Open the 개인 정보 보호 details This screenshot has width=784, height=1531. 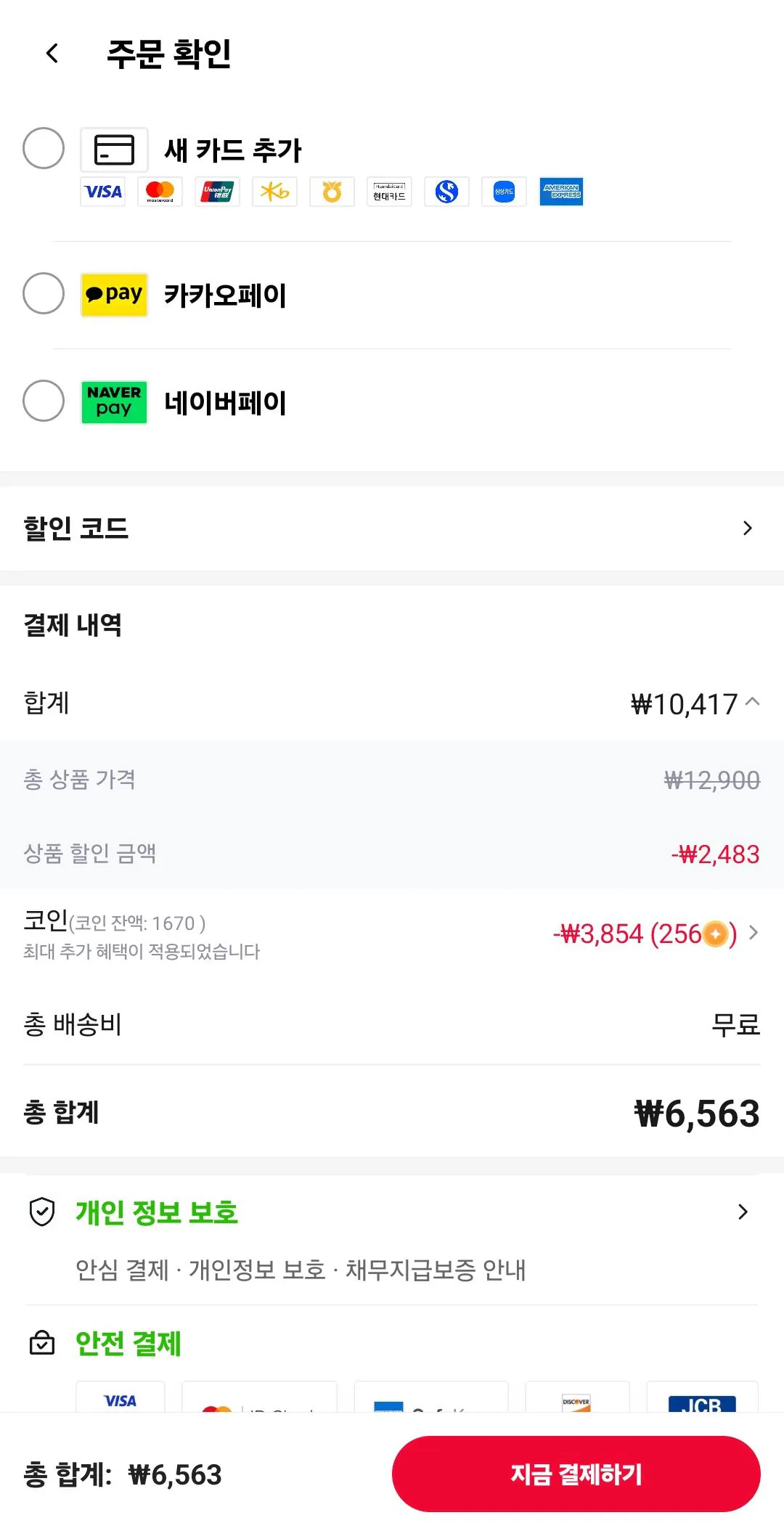point(743,1211)
